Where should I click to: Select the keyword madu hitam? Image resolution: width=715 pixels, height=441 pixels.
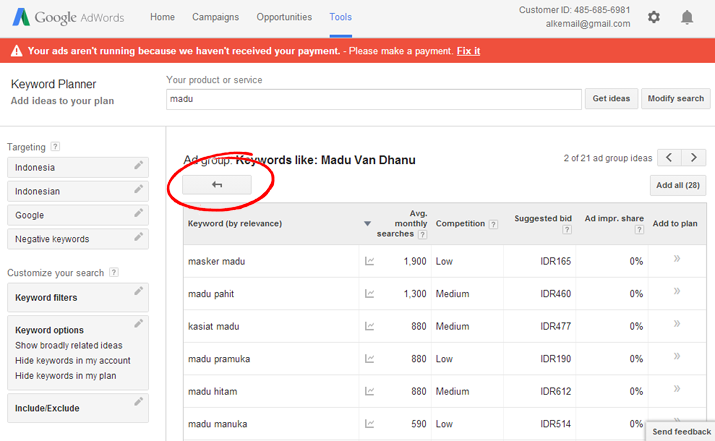pyautogui.click(x=212, y=391)
